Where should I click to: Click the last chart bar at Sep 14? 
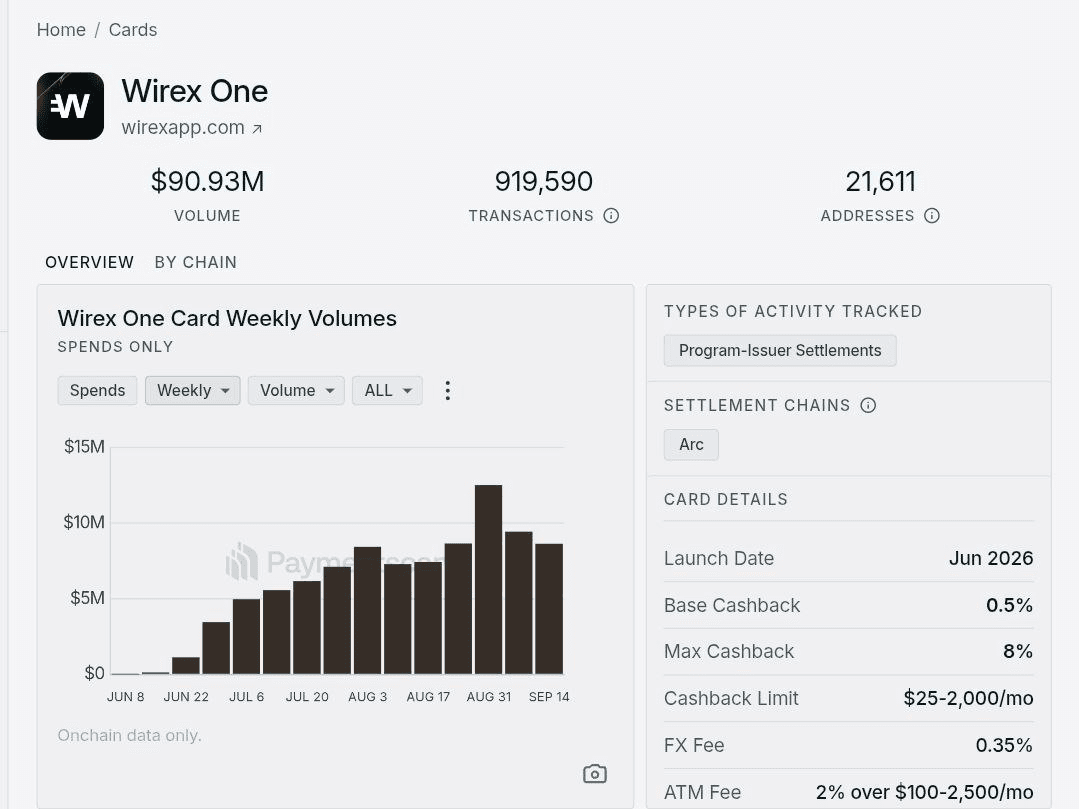(x=549, y=609)
